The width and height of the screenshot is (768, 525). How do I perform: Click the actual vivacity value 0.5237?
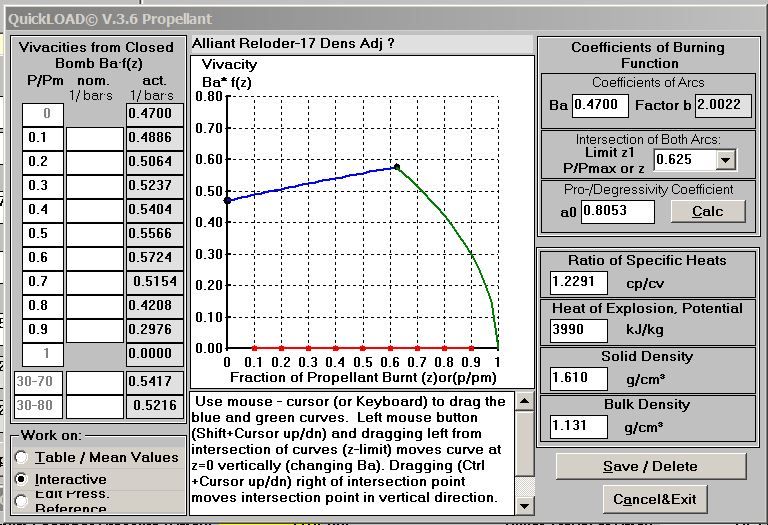pos(155,187)
